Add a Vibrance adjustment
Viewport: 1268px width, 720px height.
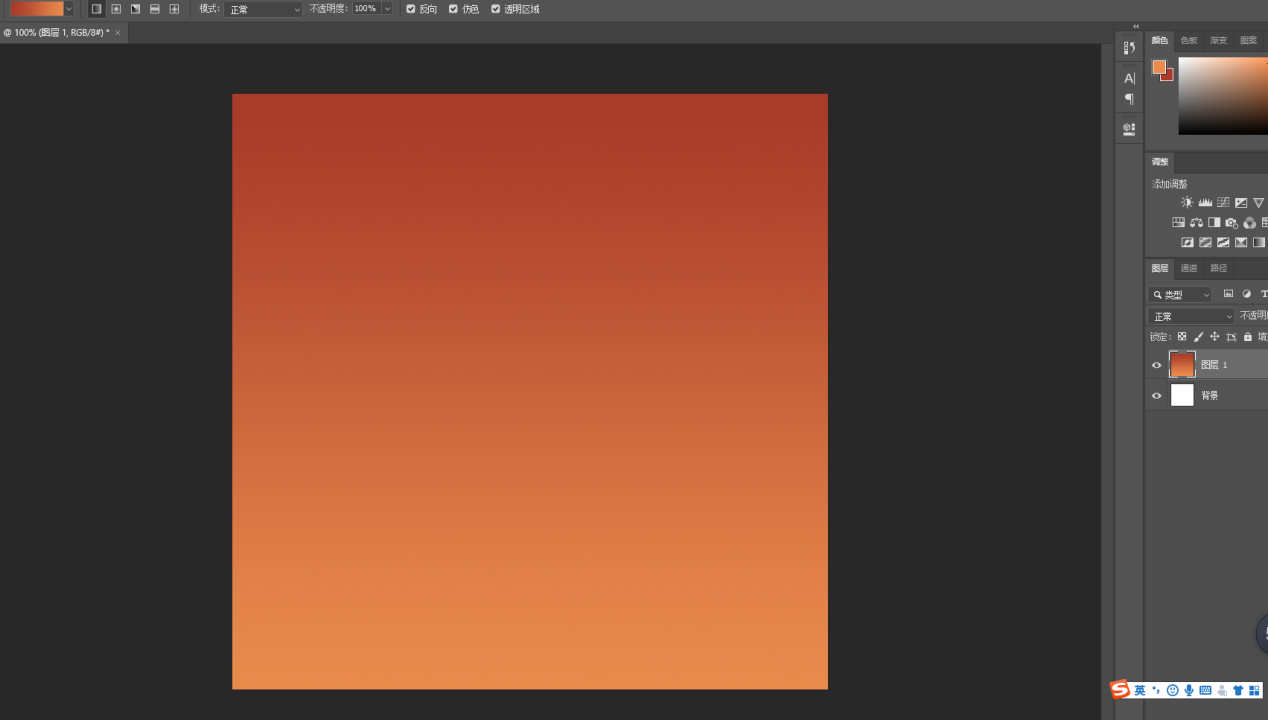pos(1258,202)
